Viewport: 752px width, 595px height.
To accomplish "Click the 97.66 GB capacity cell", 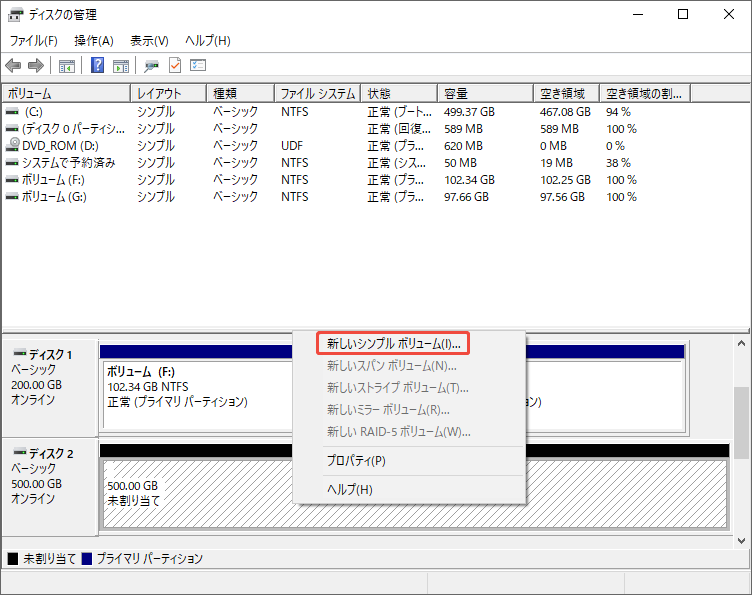I will pos(466,197).
